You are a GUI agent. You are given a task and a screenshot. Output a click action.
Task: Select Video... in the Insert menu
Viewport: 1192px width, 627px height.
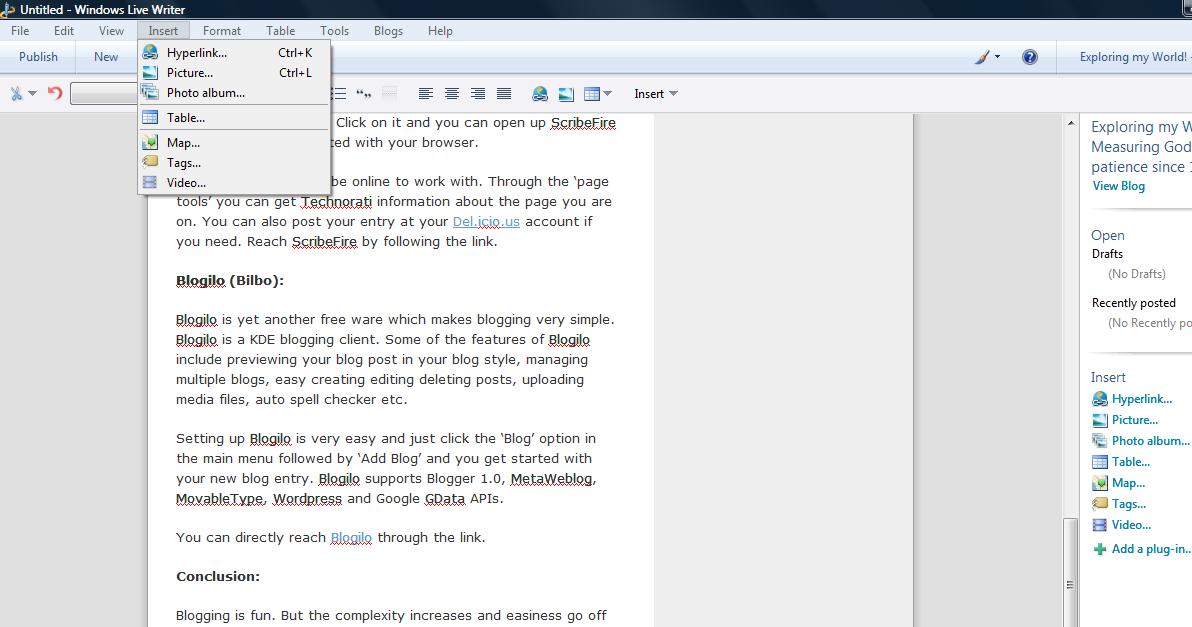(186, 183)
